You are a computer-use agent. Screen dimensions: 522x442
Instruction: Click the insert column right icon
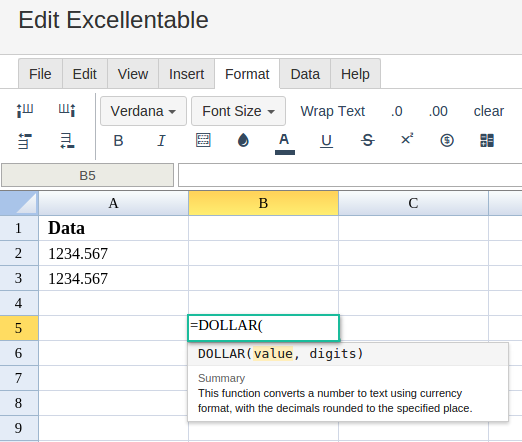[67, 110]
